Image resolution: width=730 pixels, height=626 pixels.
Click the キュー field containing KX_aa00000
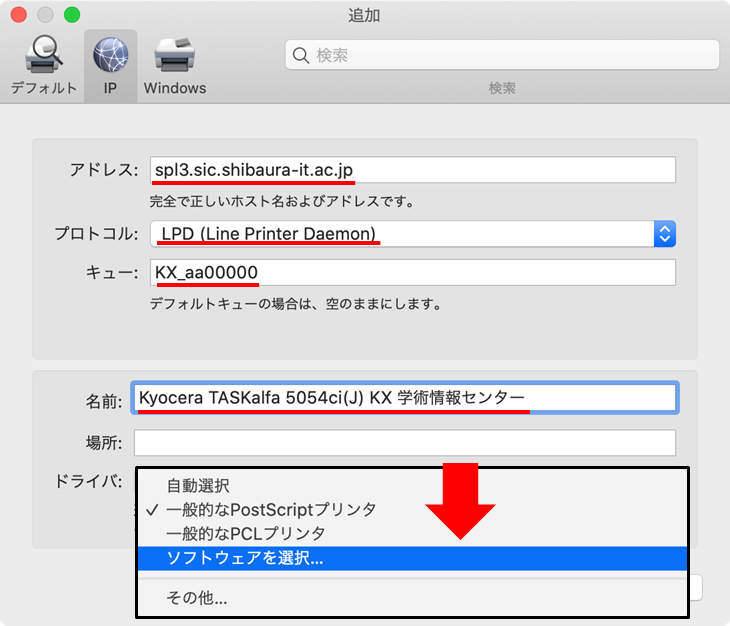412,272
